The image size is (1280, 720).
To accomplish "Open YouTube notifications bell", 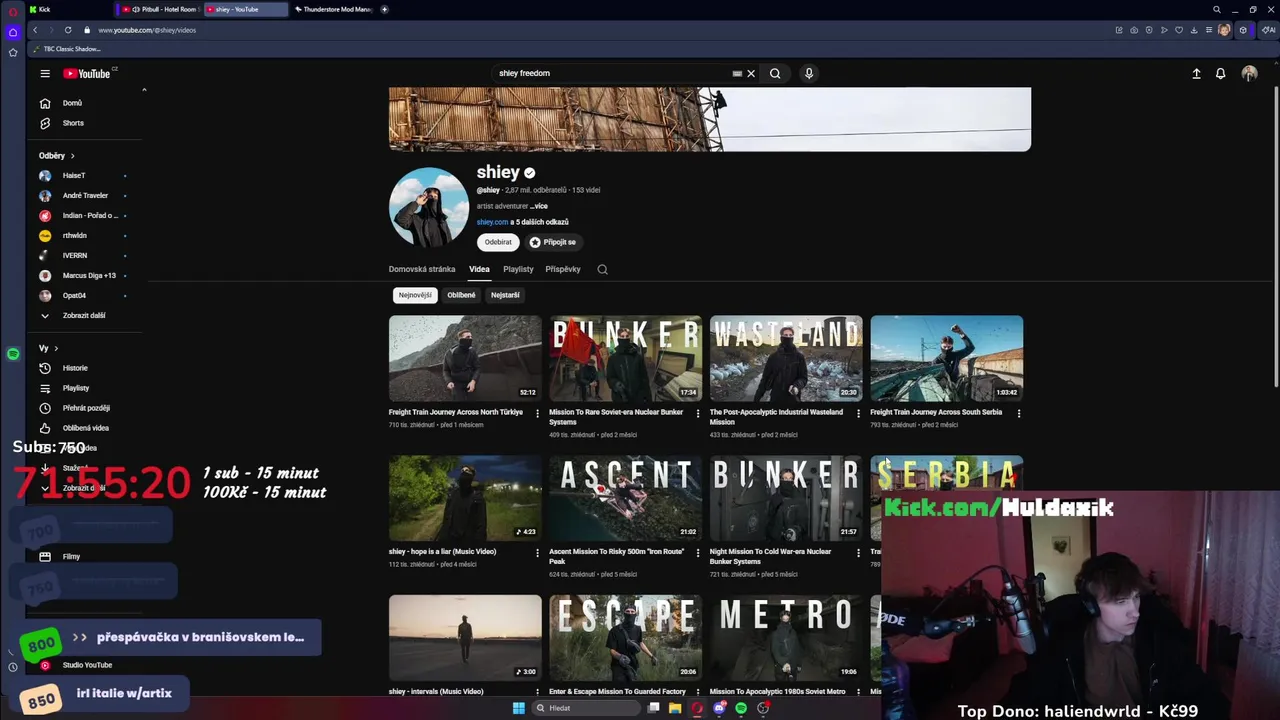I will [1220, 73].
